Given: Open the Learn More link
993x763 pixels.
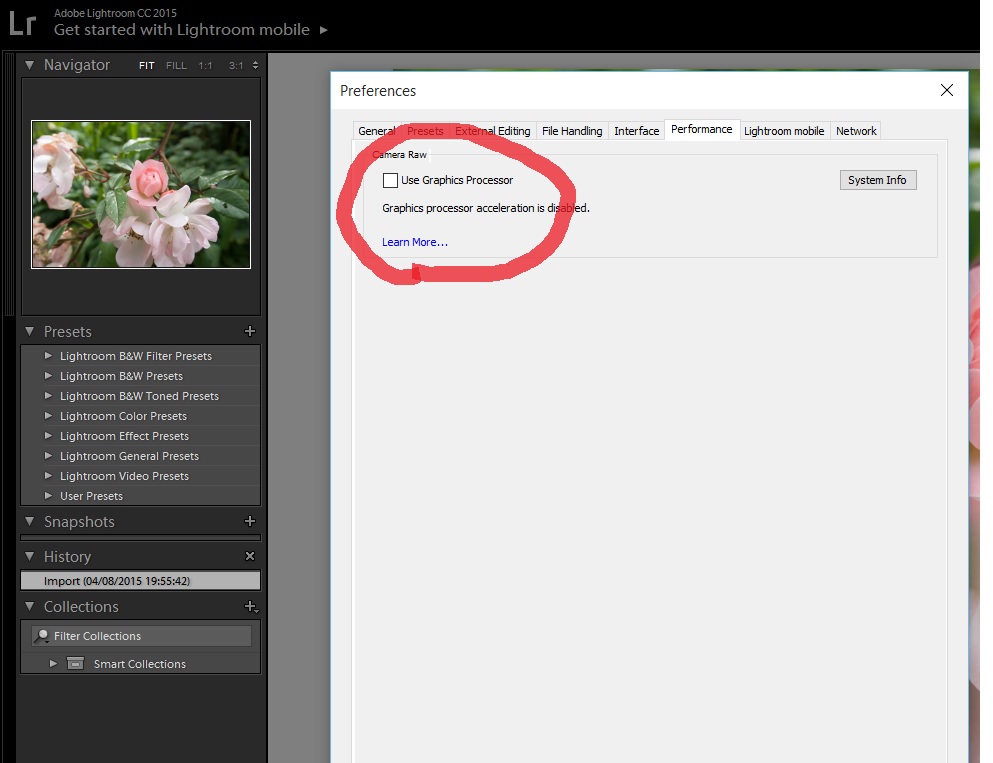Looking at the screenshot, I should point(415,242).
